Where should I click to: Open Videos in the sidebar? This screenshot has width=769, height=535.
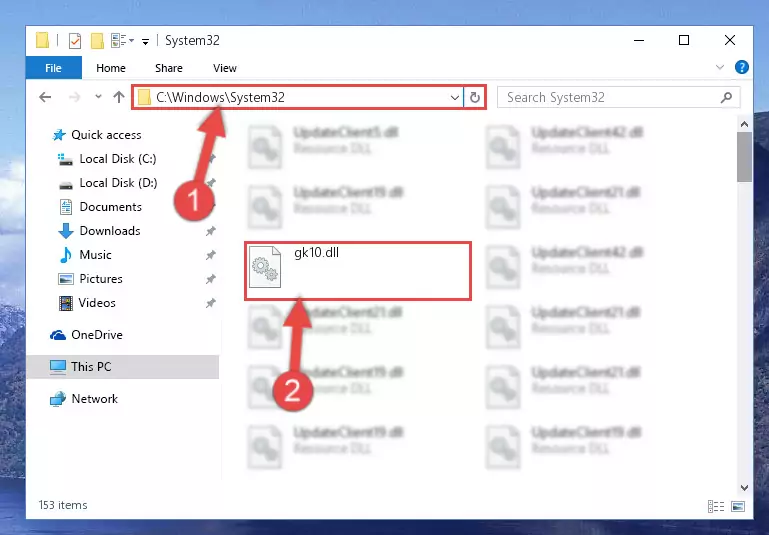tap(87, 303)
